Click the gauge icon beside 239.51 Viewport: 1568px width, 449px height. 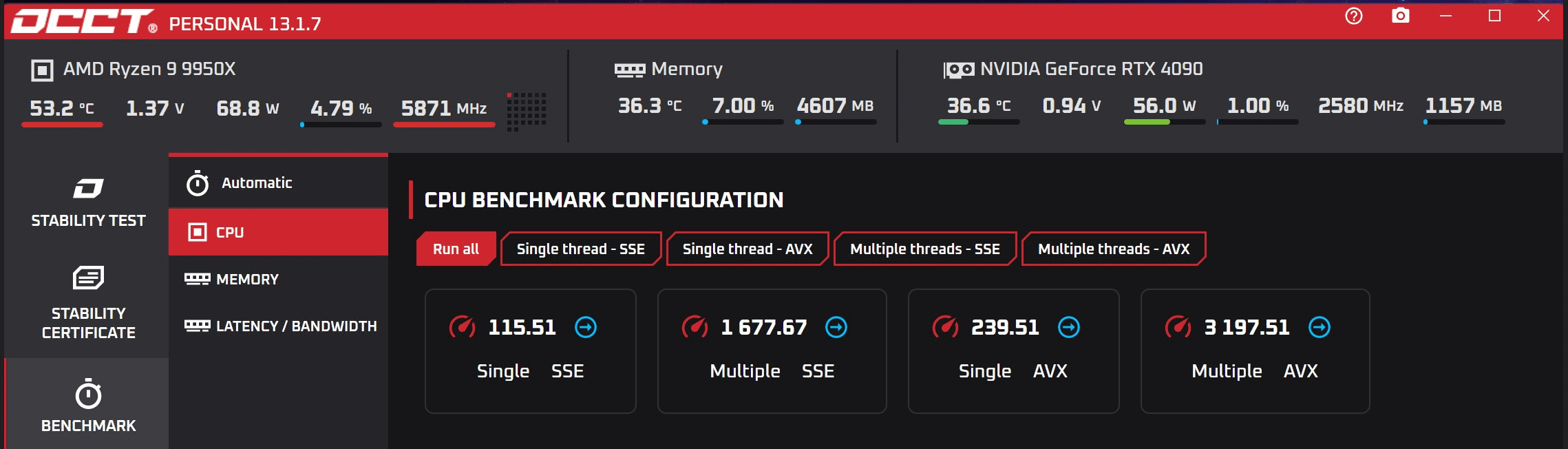[945, 327]
